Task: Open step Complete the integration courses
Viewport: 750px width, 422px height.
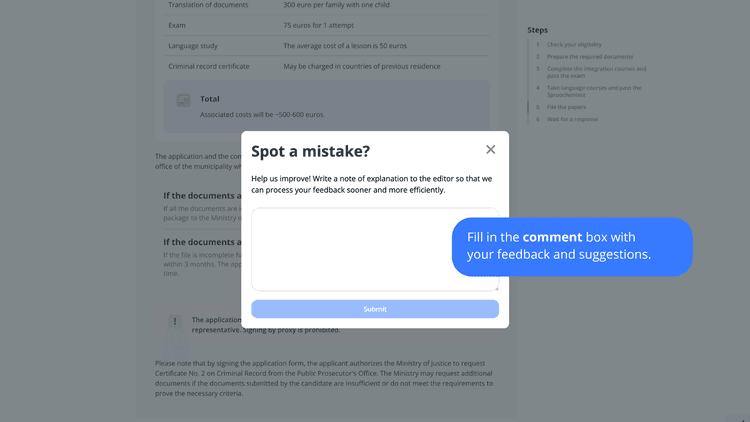Action: [596, 72]
